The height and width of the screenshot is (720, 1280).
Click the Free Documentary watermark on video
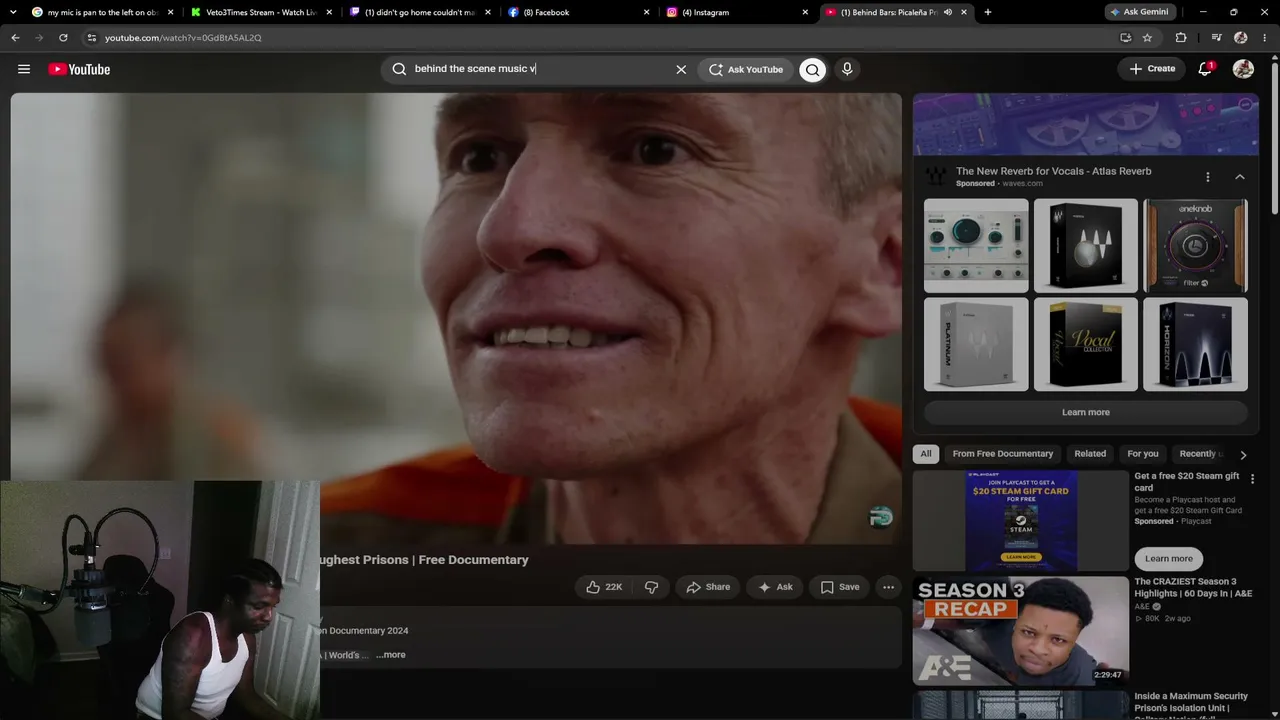click(881, 516)
